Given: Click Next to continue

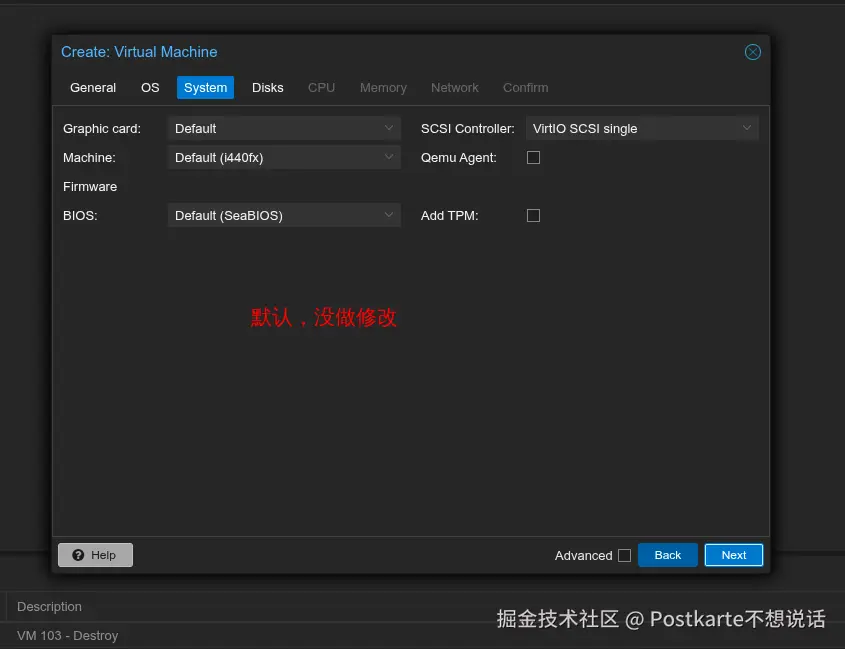Looking at the screenshot, I should pos(733,555).
